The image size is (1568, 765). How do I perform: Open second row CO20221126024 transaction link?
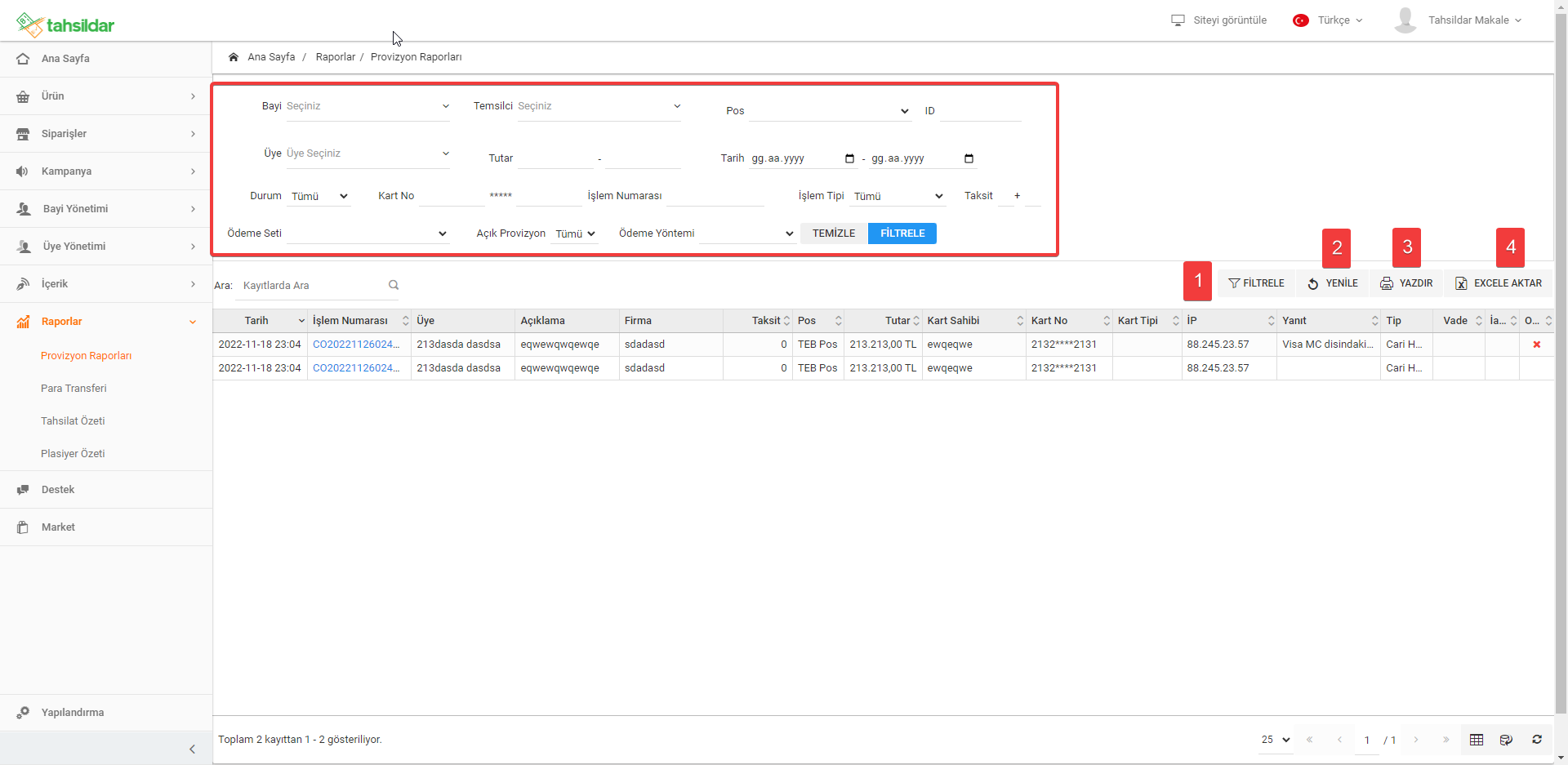click(x=356, y=368)
